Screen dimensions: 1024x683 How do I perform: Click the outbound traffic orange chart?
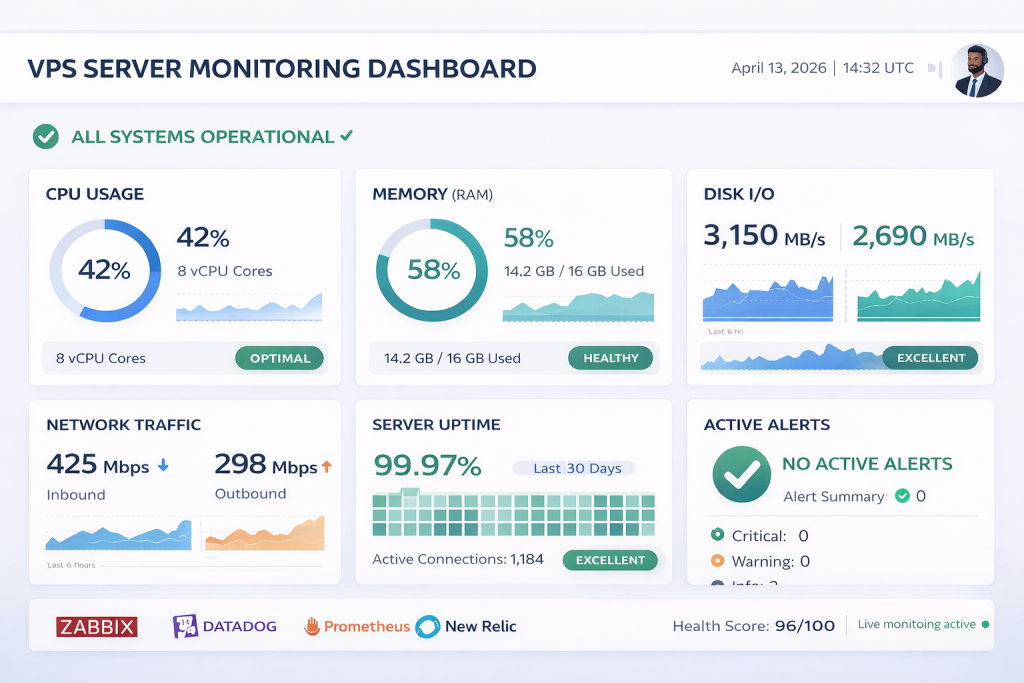coord(264,533)
